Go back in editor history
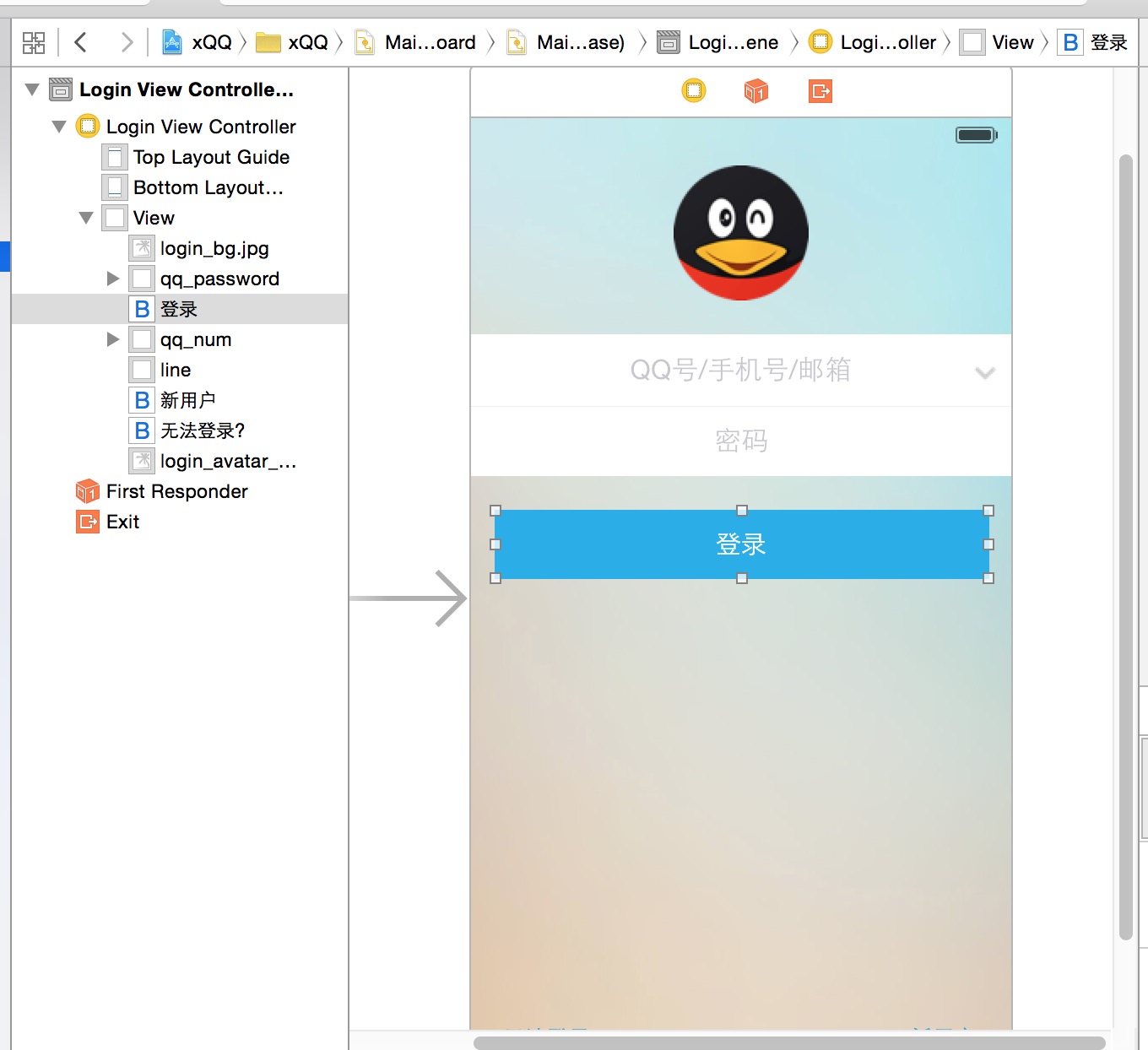The height and width of the screenshot is (1050, 1148). pyautogui.click(x=81, y=42)
